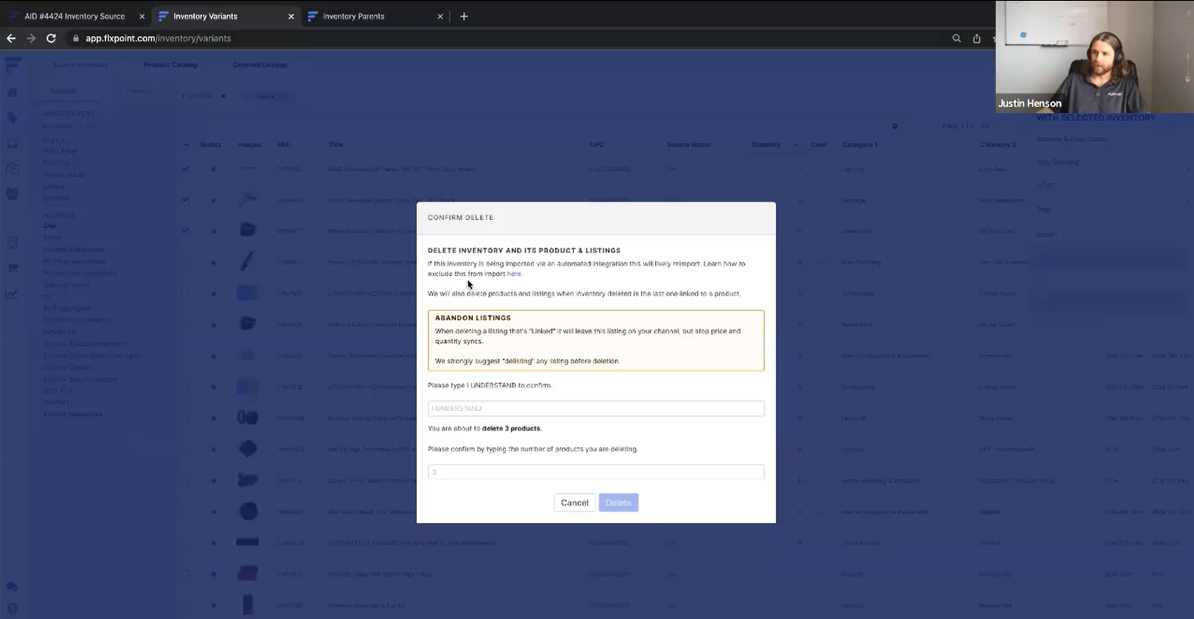Image resolution: width=1194 pixels, height=619 pixels.
Task: Open the chat bubble icon at sidebar bottom
Action: [12, 587]
